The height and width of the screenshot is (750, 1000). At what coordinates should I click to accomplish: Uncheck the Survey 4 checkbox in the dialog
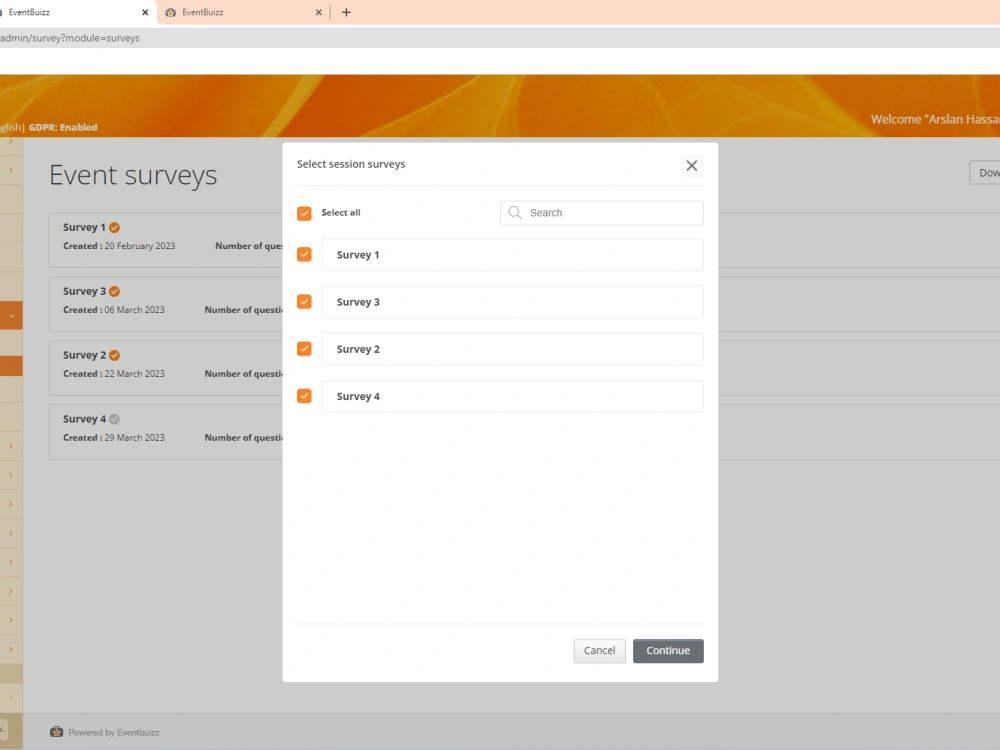(x=304, y=396)
